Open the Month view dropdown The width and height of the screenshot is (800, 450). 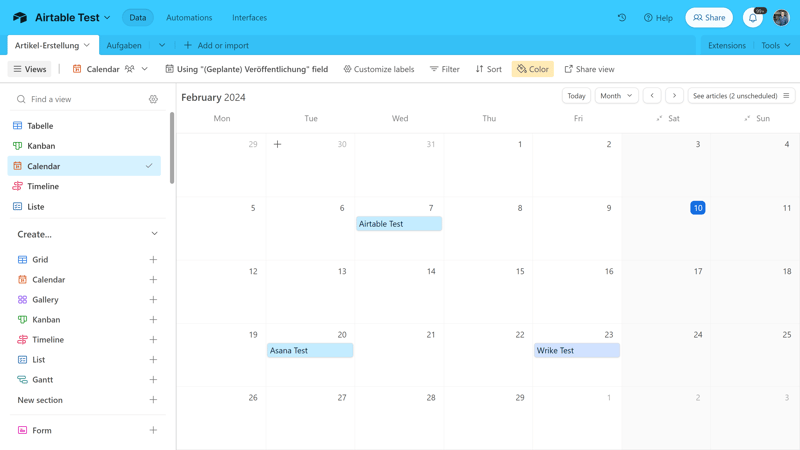615,96
